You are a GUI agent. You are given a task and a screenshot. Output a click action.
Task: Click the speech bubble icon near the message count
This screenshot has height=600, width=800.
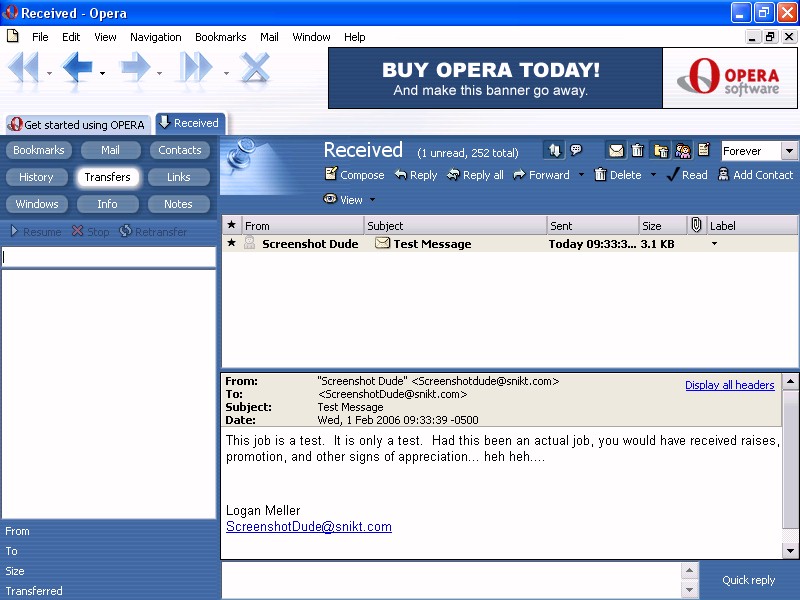[576, 150]
